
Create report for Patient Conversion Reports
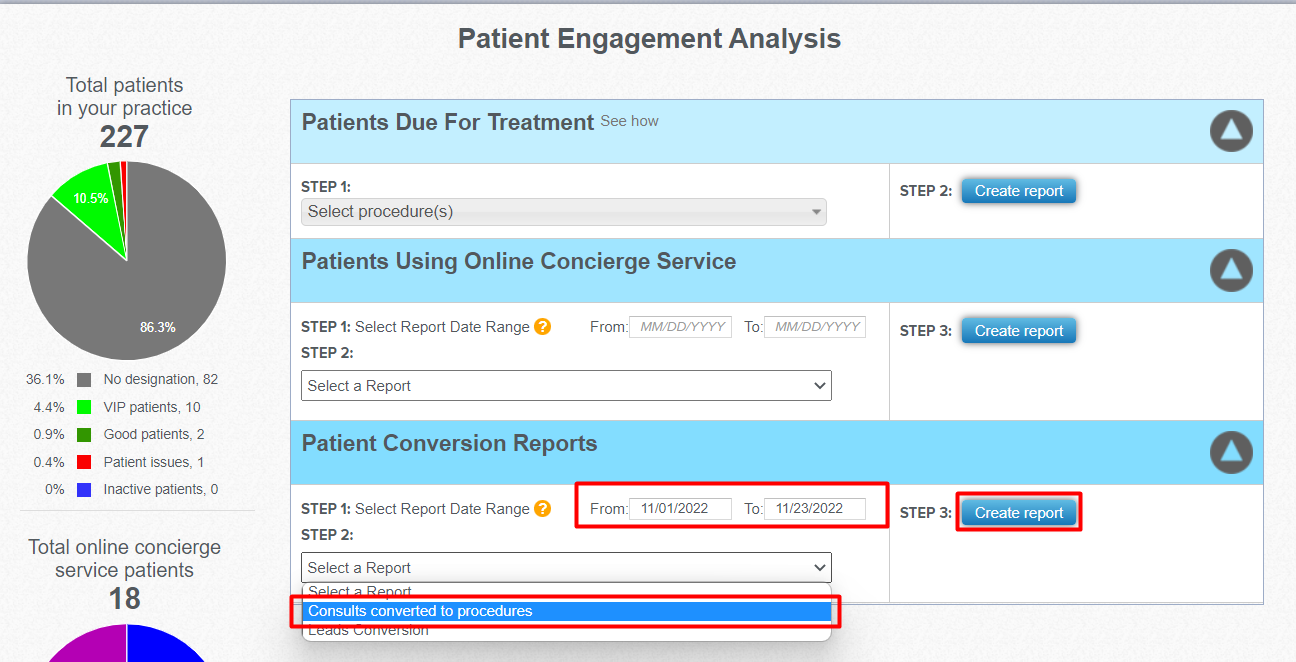(x=1019, y=513)
